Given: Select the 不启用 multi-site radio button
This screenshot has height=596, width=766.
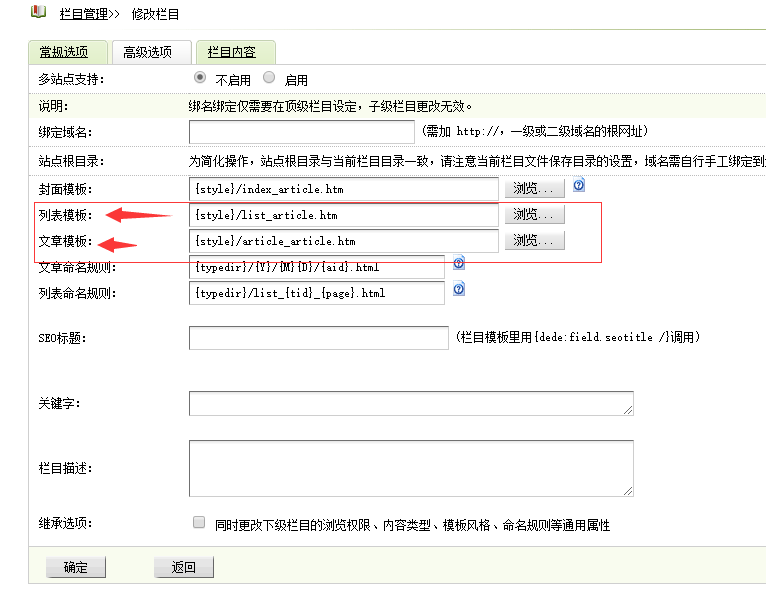Looking at the screenshot, I should [x=200, y=78].
